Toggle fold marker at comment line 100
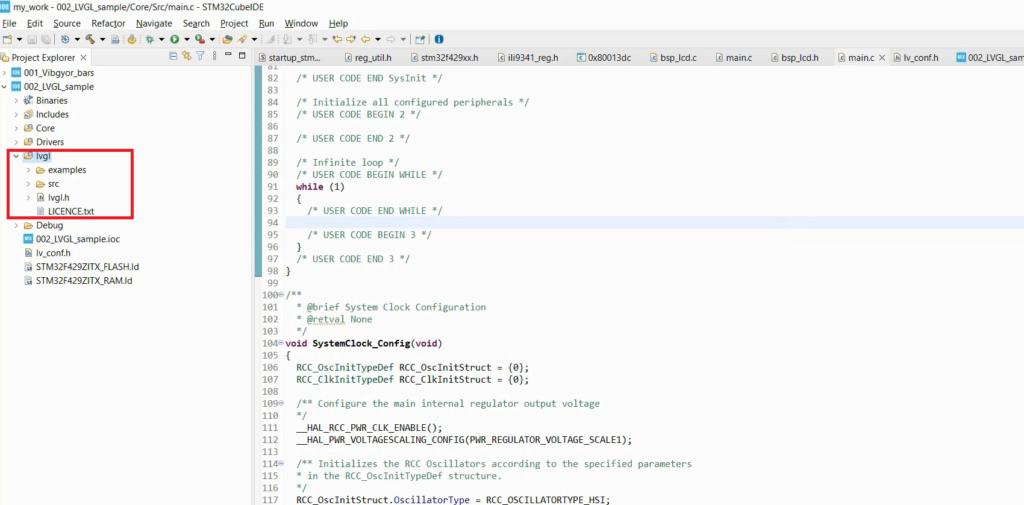This screenshot has width=1024, height=505. (281, 295)
